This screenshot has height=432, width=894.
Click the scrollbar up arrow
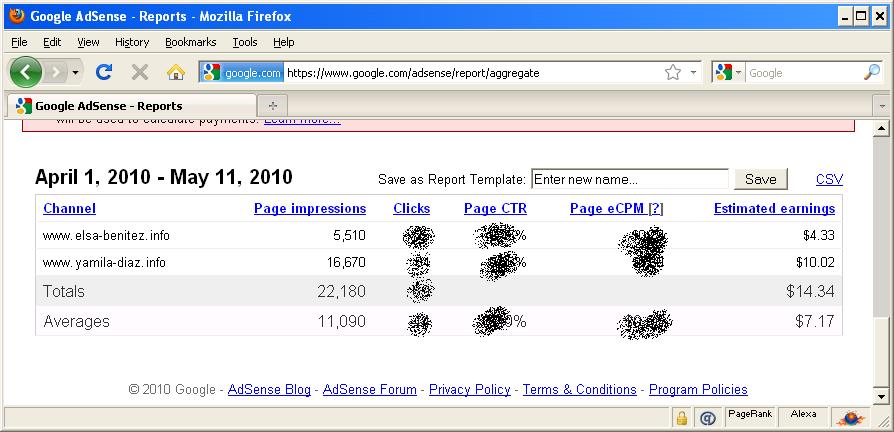click(x=881, y=129)
